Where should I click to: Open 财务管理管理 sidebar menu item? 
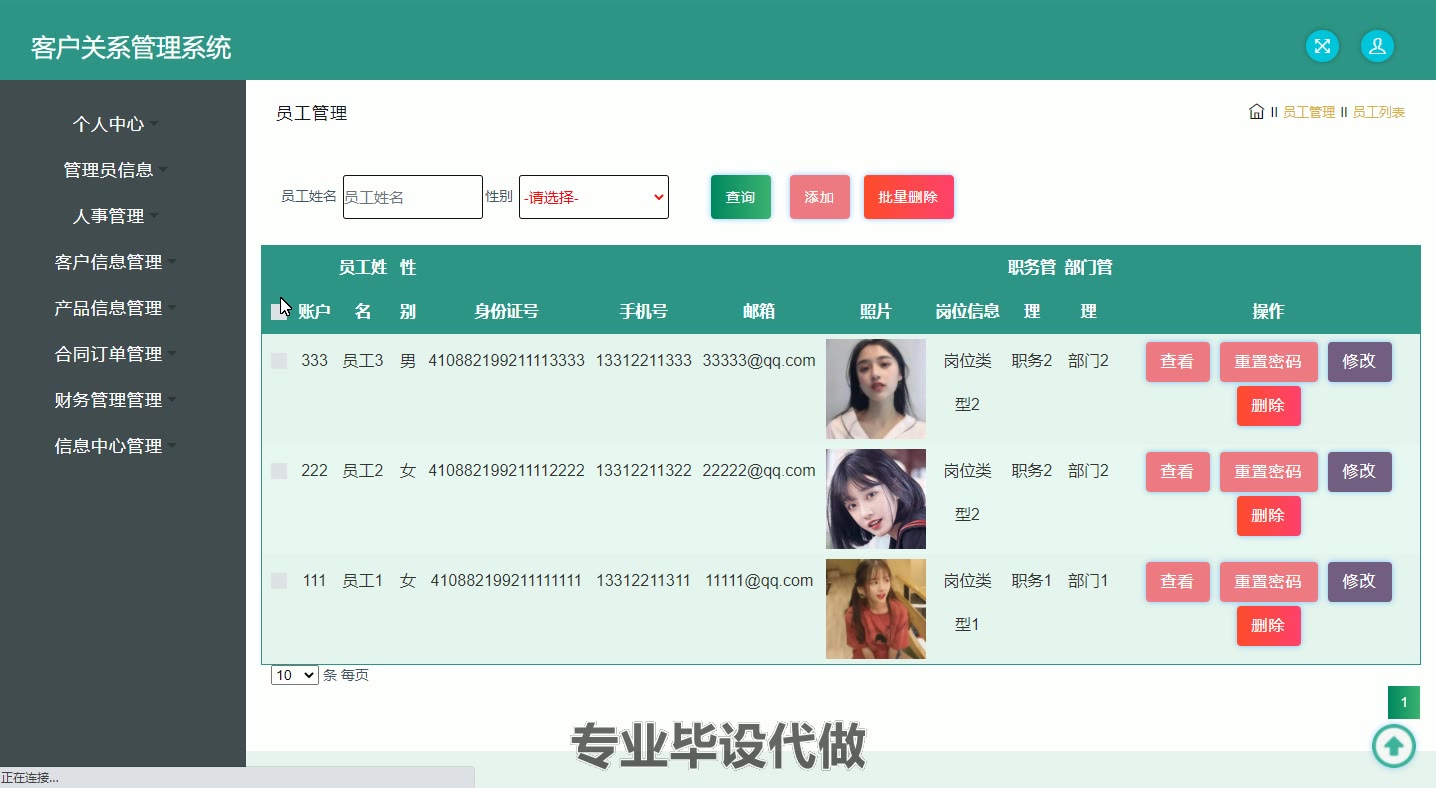(109, 400)
